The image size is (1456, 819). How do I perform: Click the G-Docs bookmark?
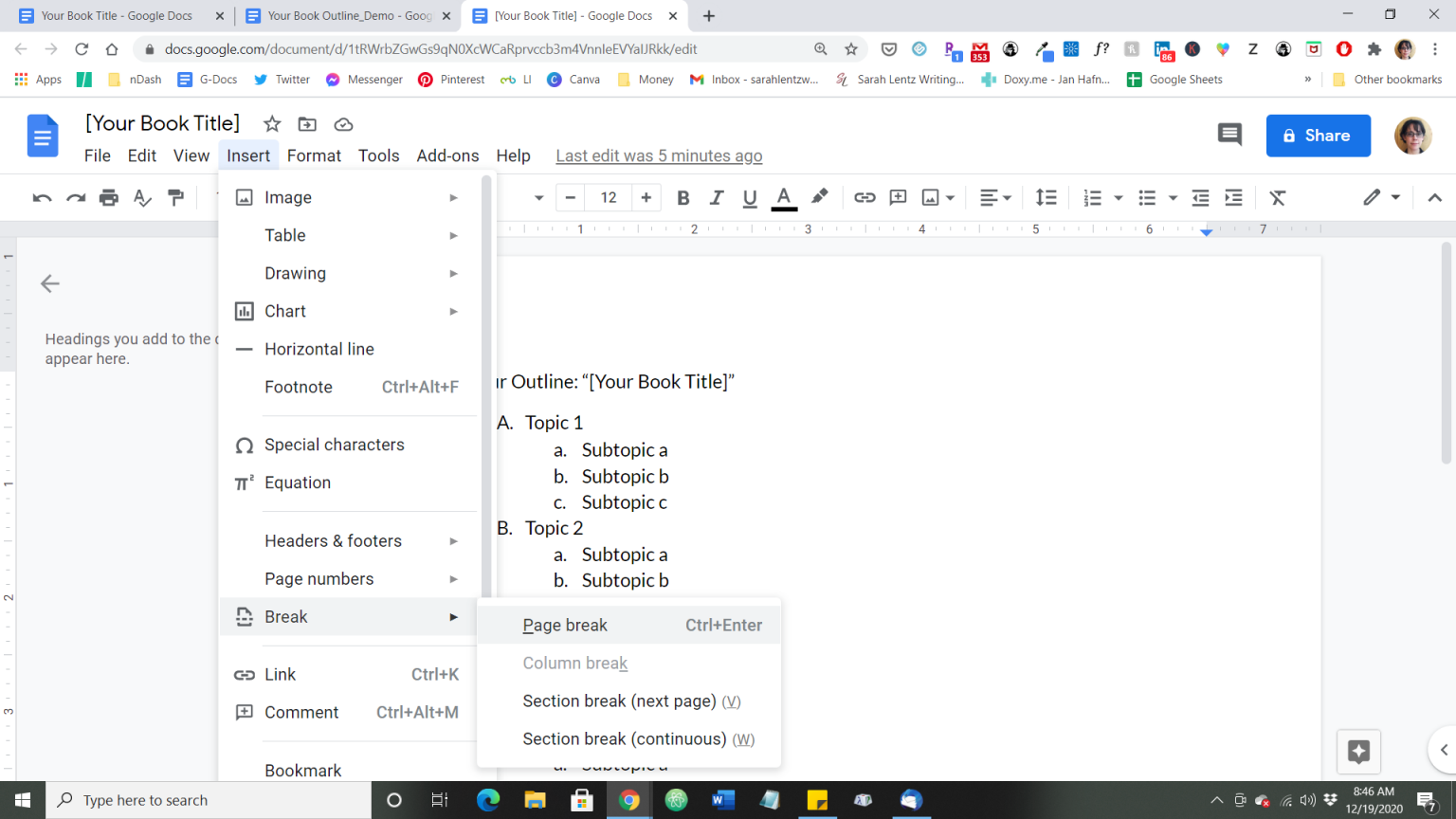pyautogui.click(x=208, y=80)
